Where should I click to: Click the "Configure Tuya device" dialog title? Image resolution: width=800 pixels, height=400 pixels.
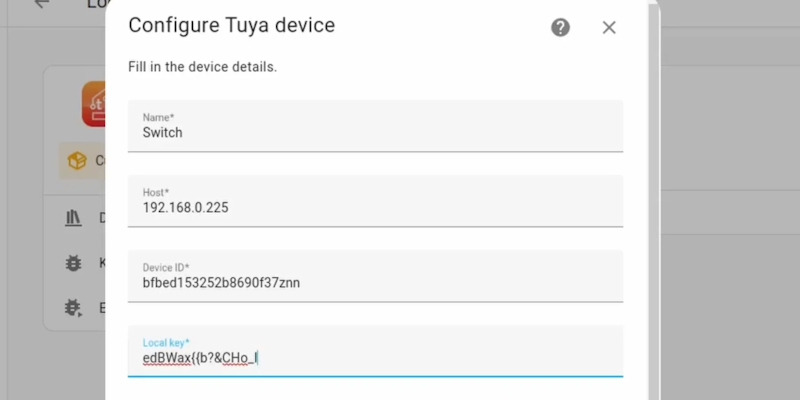pyautogui.click(x=231, y=25)
